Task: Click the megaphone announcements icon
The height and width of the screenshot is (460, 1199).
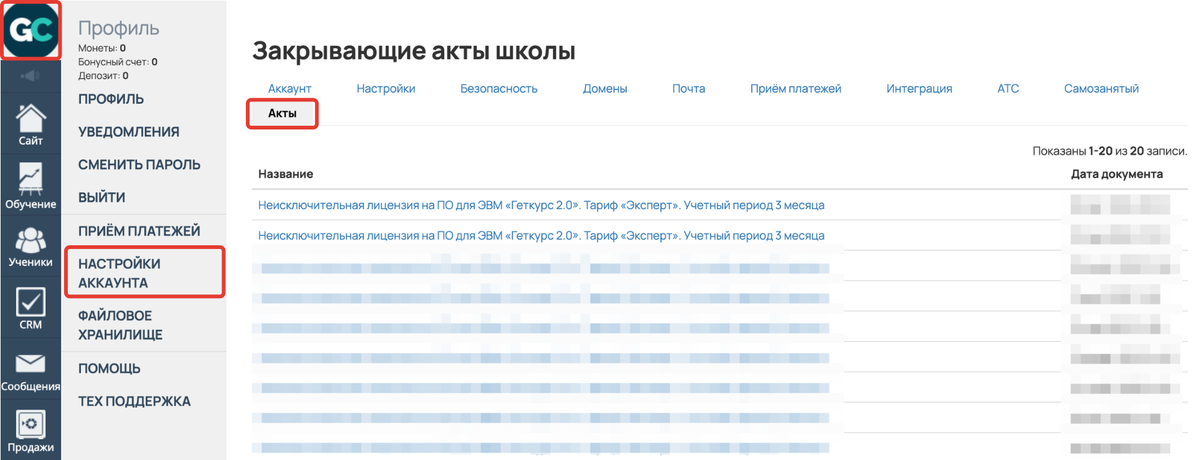Action: pos(31,76)
